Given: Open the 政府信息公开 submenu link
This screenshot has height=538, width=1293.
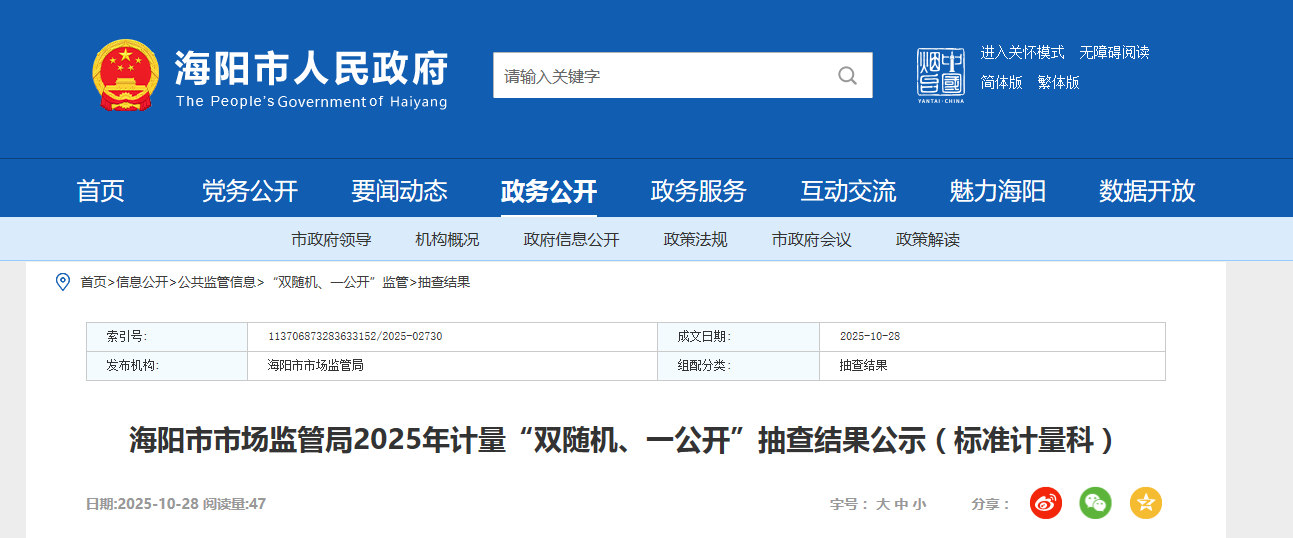Looking at the screenshot, I should point(572,240).
